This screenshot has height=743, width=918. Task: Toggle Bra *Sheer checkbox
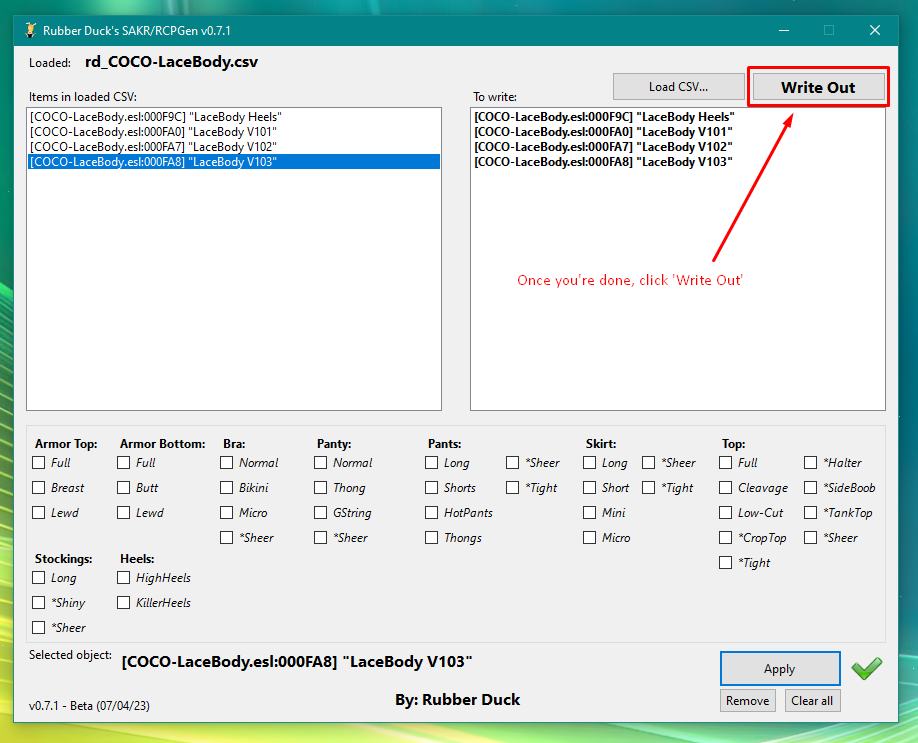pos(227,537)
